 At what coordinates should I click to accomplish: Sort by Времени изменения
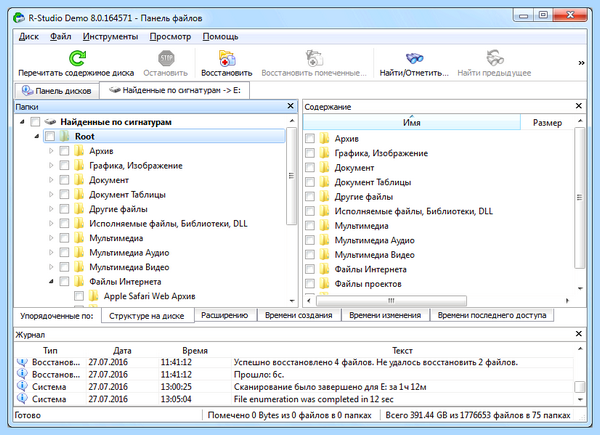[385, 315]
